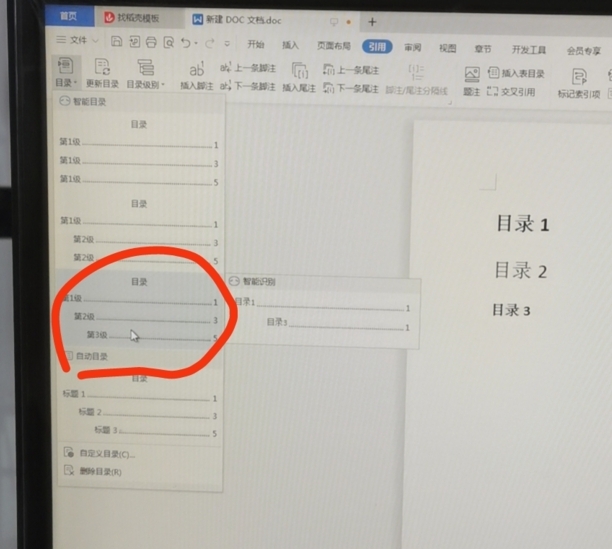Select the 引用 ribbon tab

point(377,47)
